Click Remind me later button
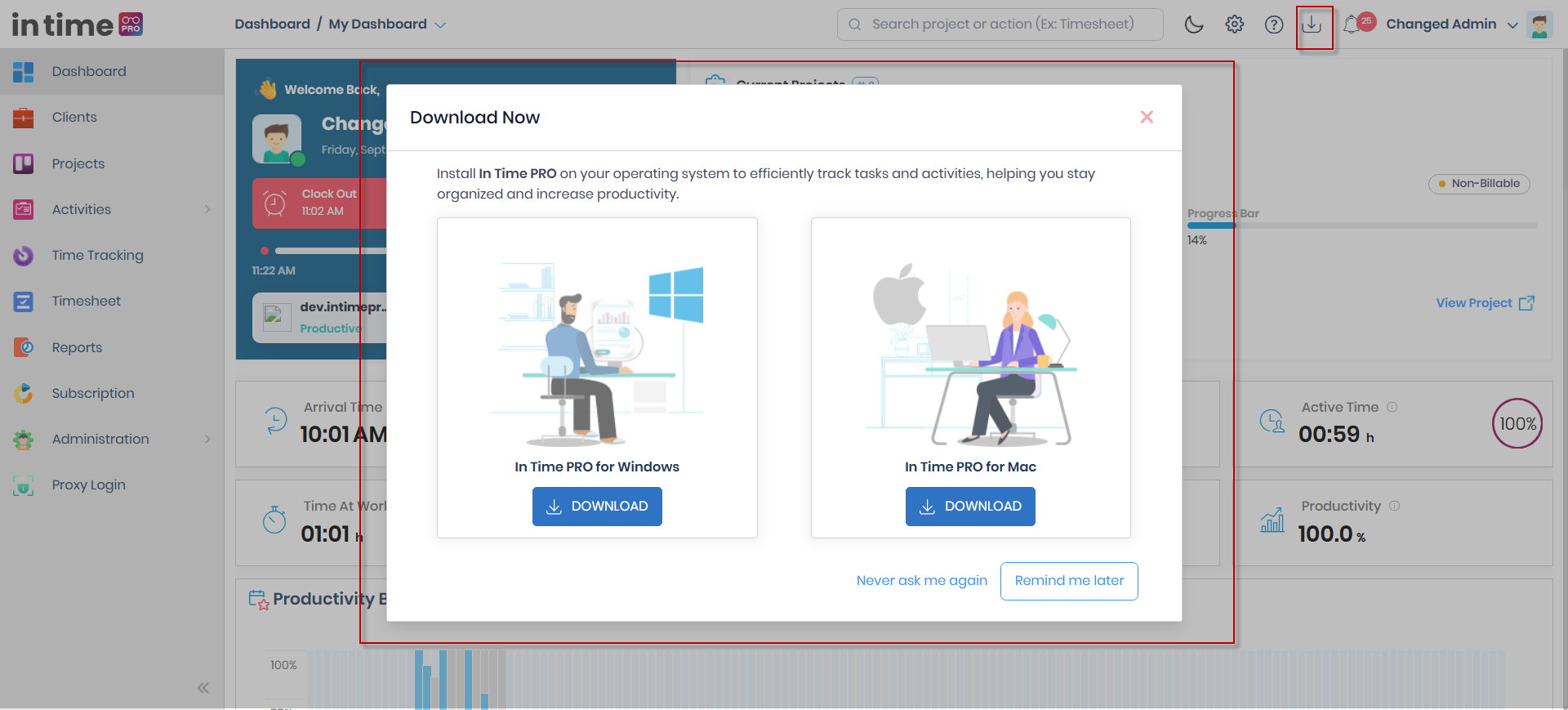The height and width of the screenshot is (710, 1568). 1069,581
